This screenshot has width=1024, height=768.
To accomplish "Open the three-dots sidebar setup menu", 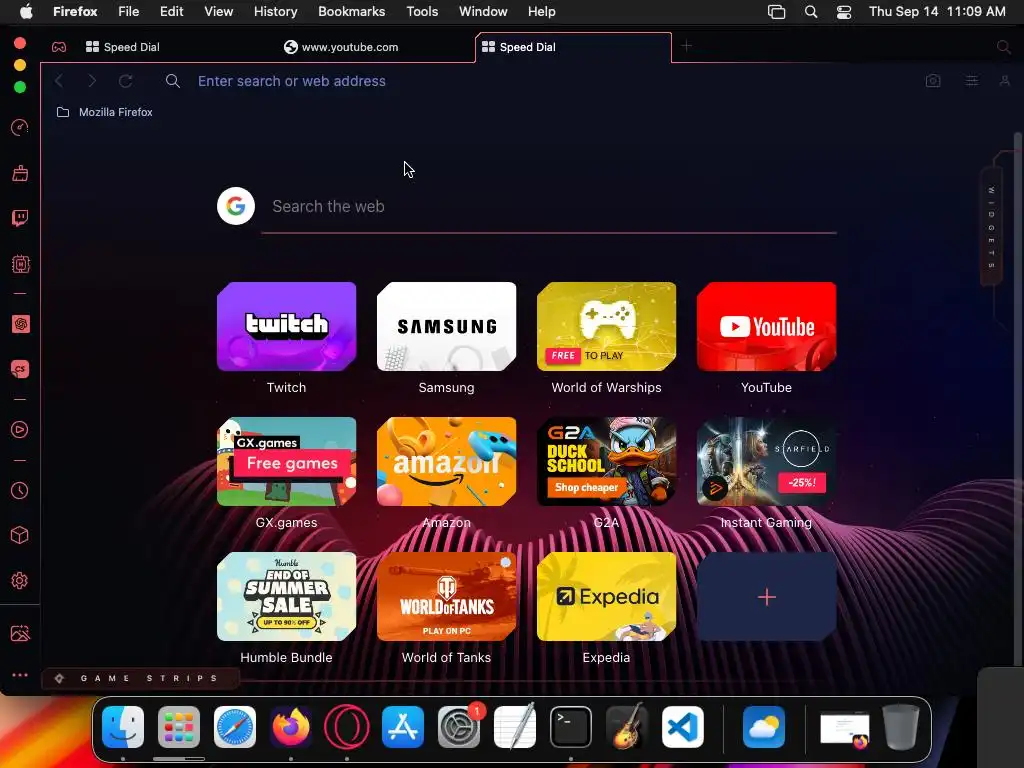I will click(x=20, y=675).
